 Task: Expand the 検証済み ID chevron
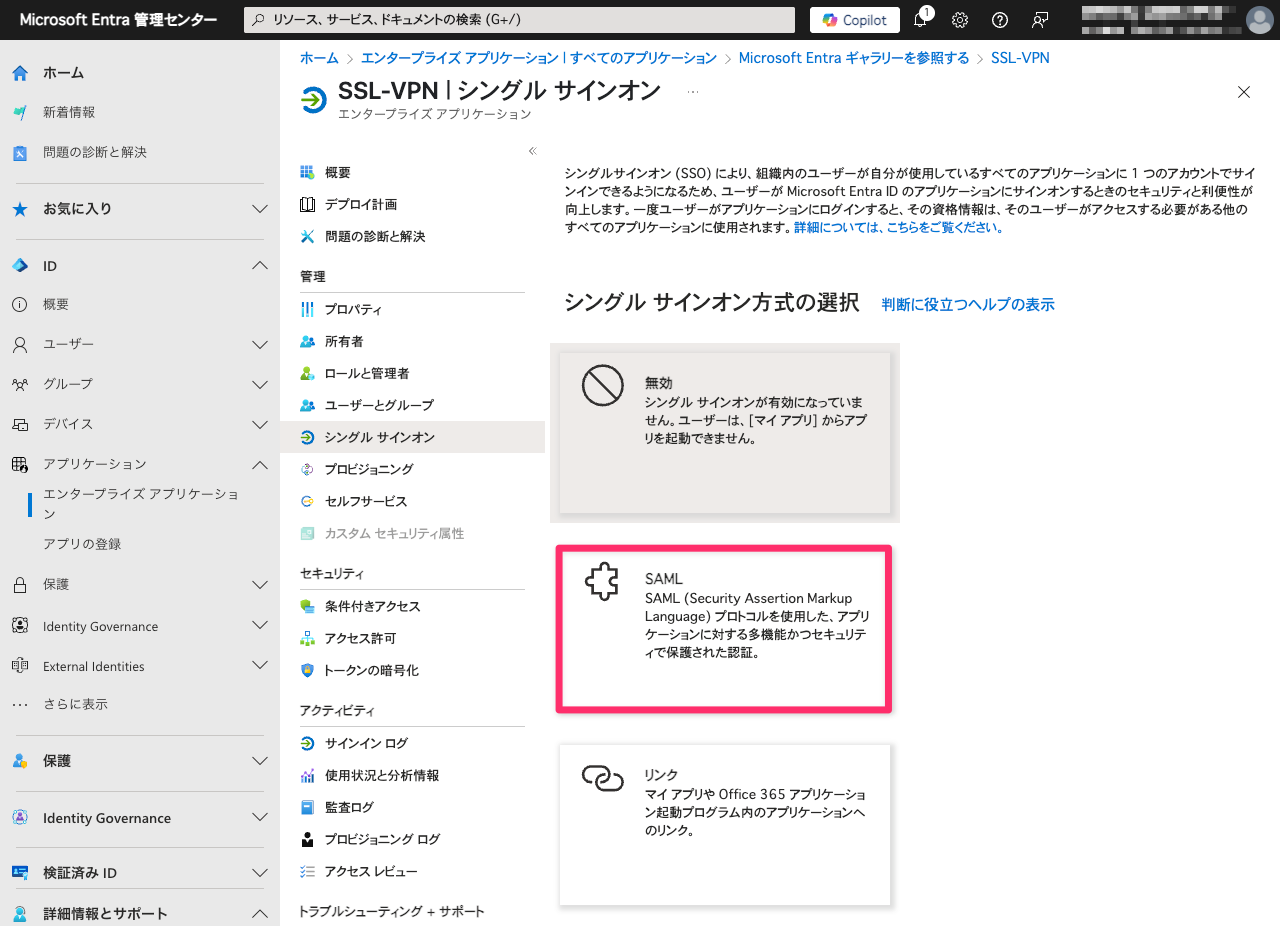pos(260,873)
